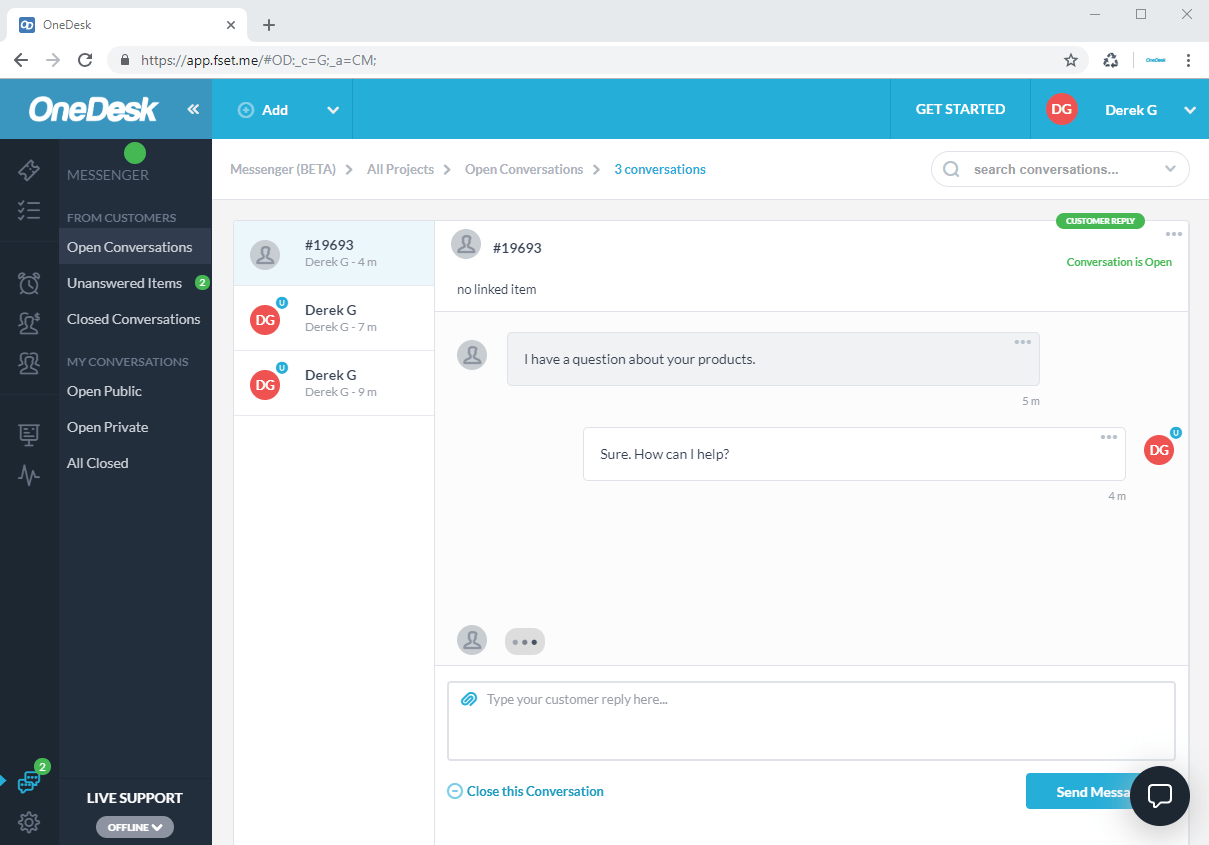Click the DG user avatar in header

pyautogui.click(x=1061, y=109)
